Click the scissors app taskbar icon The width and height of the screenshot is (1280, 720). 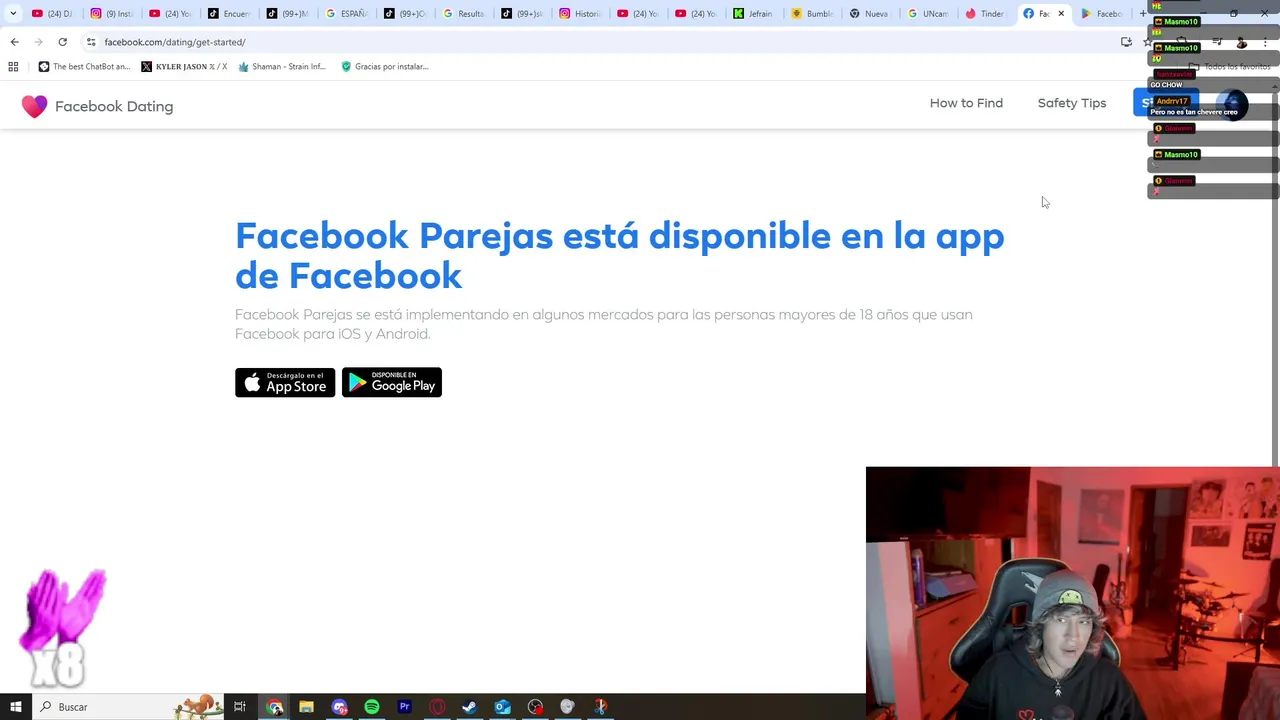click(x=600, y=707)
